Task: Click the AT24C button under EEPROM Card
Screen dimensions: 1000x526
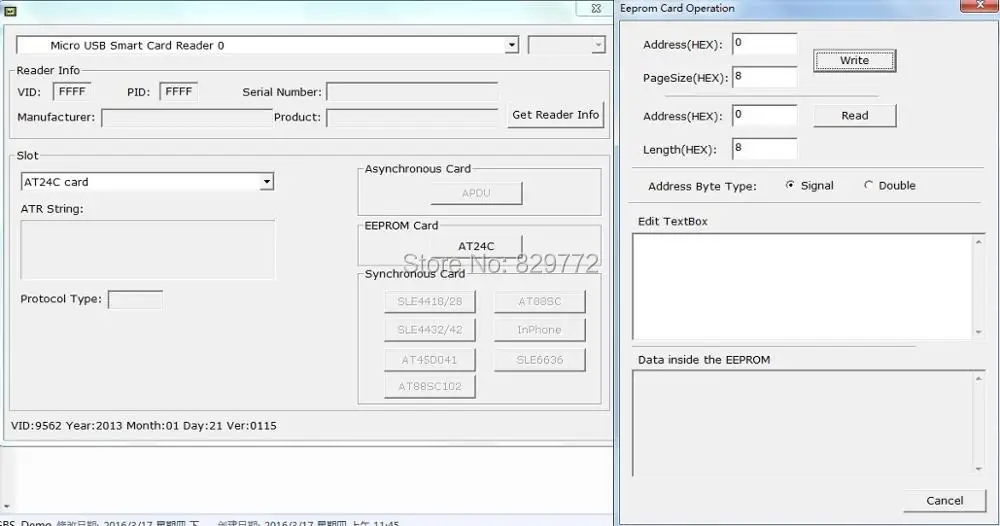Action: 476,246
